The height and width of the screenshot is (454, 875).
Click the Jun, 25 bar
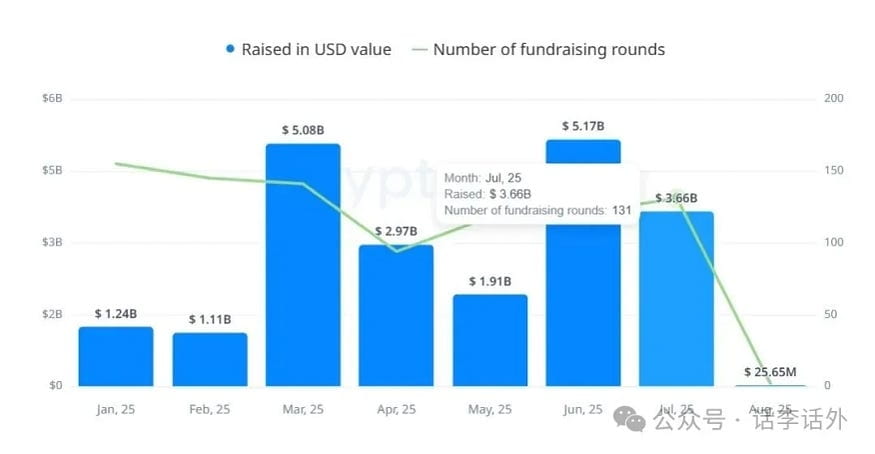[583, 263]
